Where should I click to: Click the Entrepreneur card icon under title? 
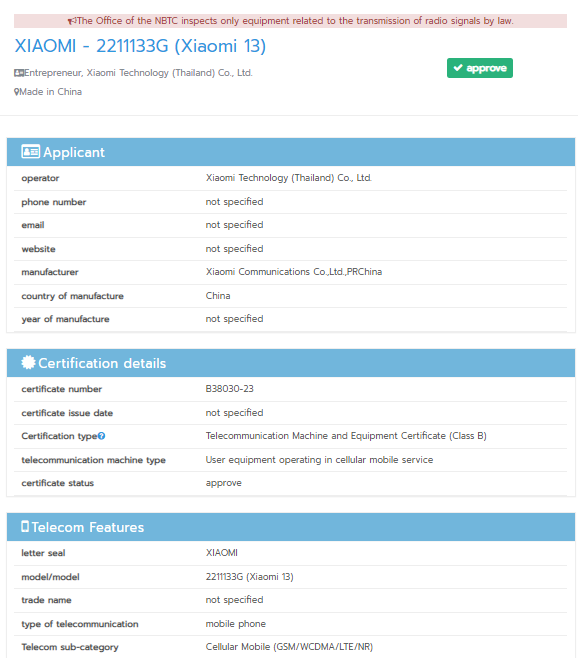pos(19,73)
